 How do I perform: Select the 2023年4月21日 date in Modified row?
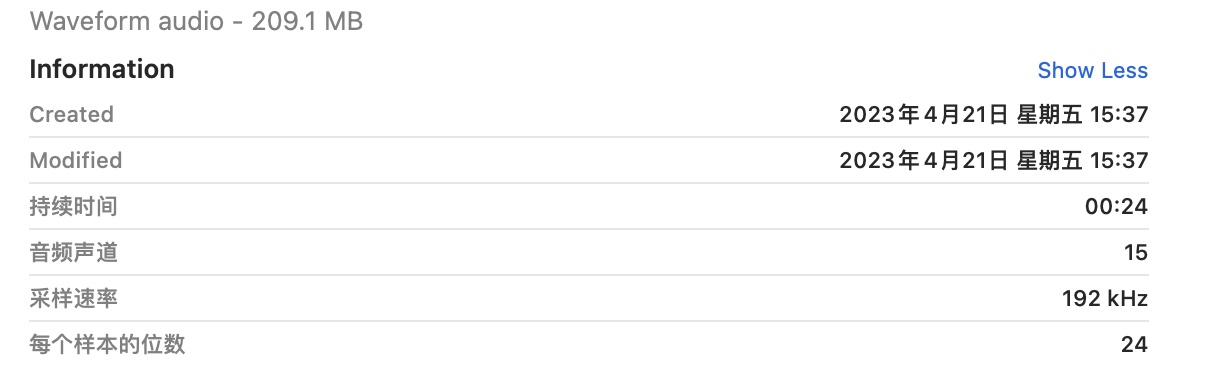point(924,160)
